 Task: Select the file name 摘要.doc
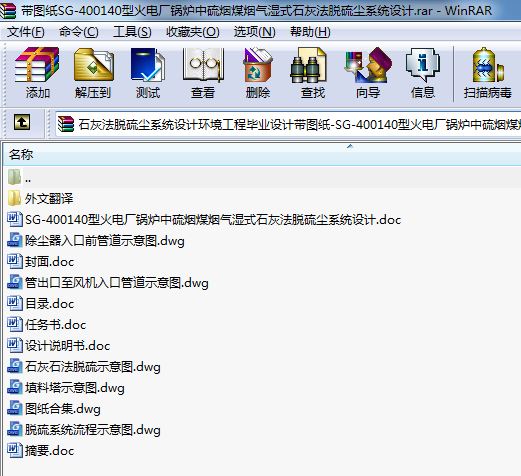tap(49, 451)
